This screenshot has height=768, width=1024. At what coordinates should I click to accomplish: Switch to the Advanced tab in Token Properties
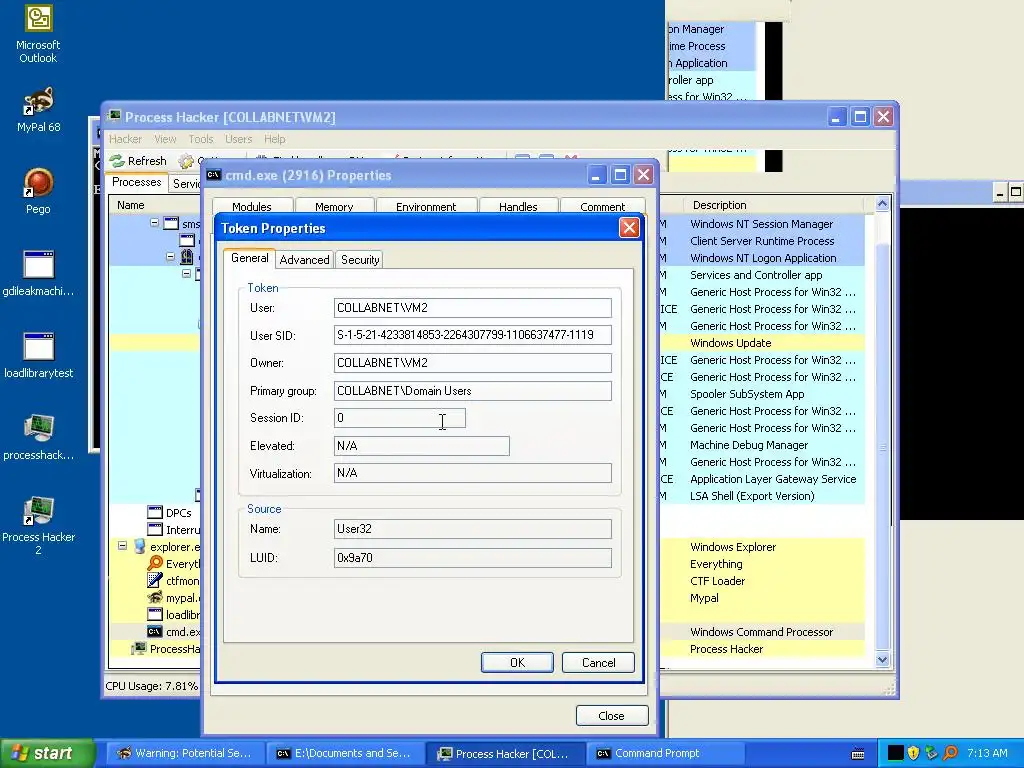click(x=304, y=260)
